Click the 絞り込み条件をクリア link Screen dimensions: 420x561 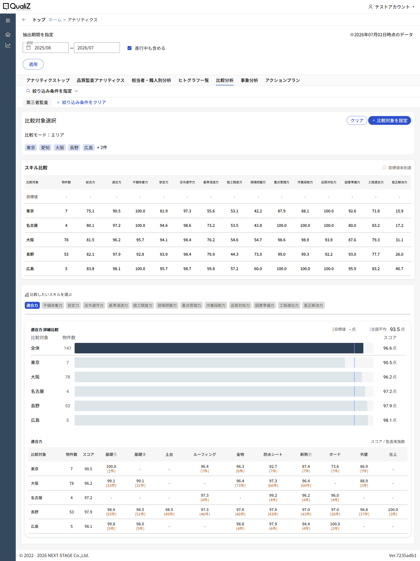82,102
